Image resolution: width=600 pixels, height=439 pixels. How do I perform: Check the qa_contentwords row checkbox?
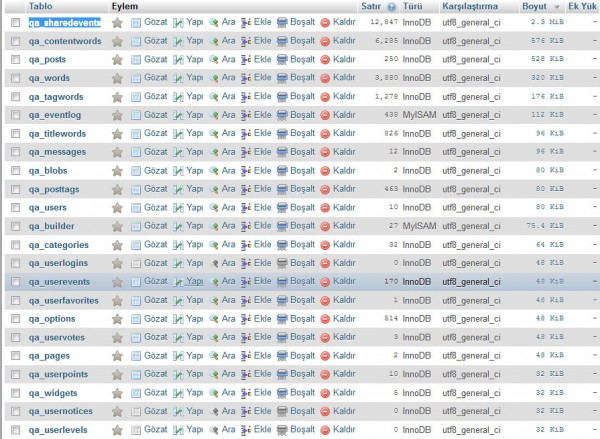click(x=15, y=41)
